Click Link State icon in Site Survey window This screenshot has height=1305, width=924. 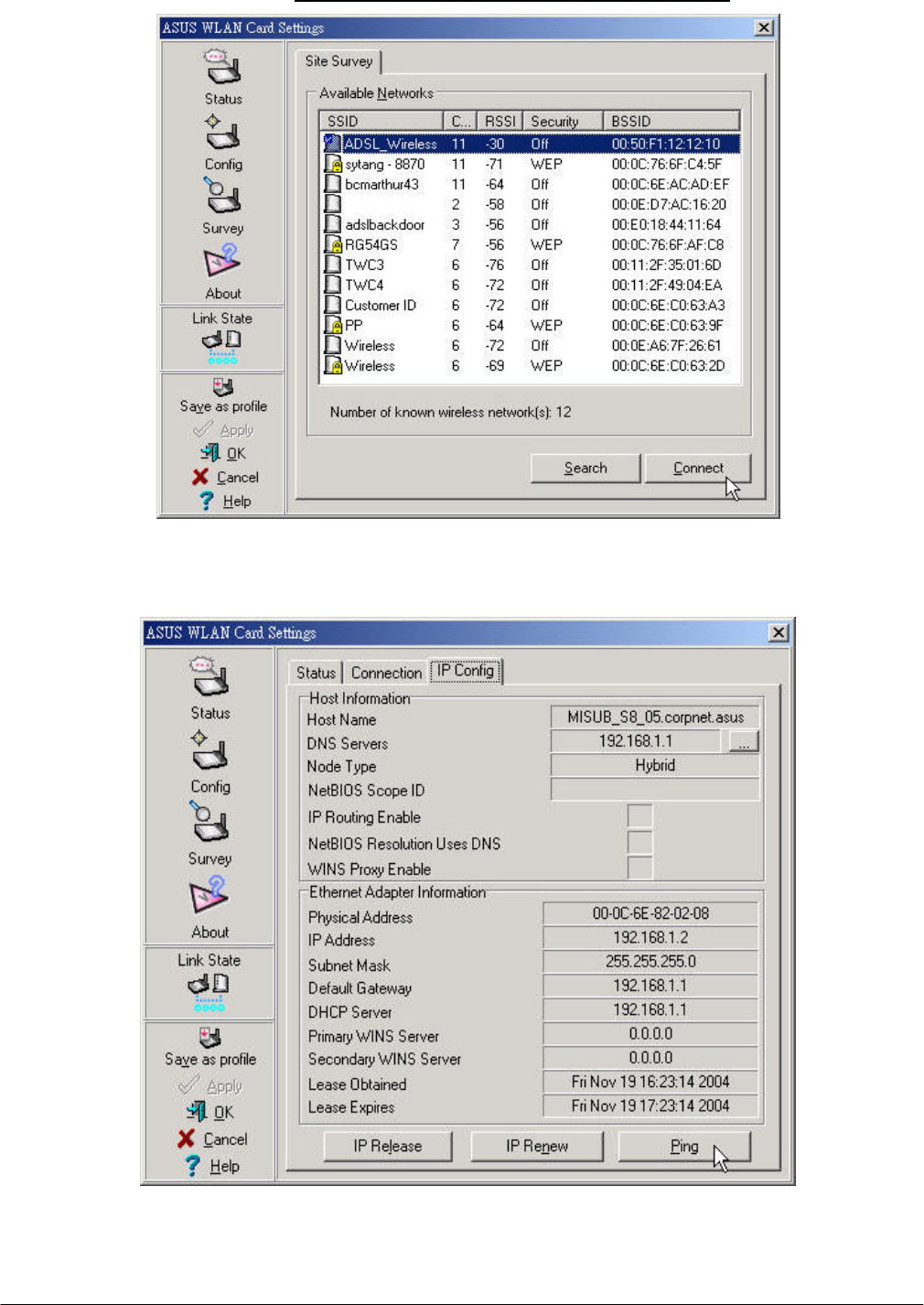[x=221, y=347]
